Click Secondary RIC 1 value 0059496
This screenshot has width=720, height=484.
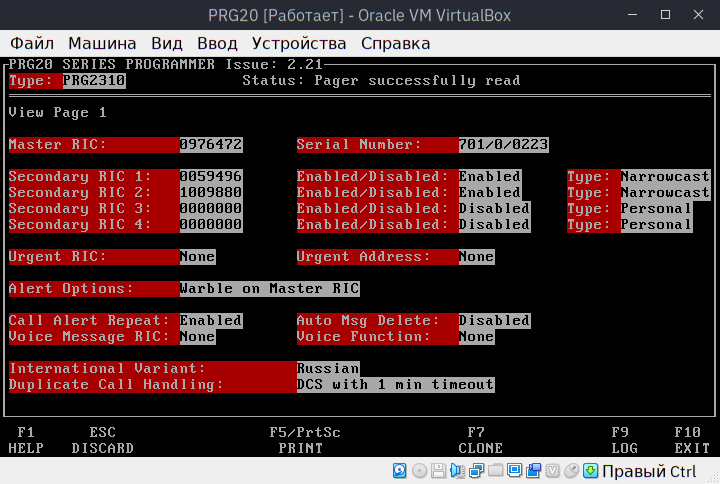pyautogui.click(x=211, y=177)
